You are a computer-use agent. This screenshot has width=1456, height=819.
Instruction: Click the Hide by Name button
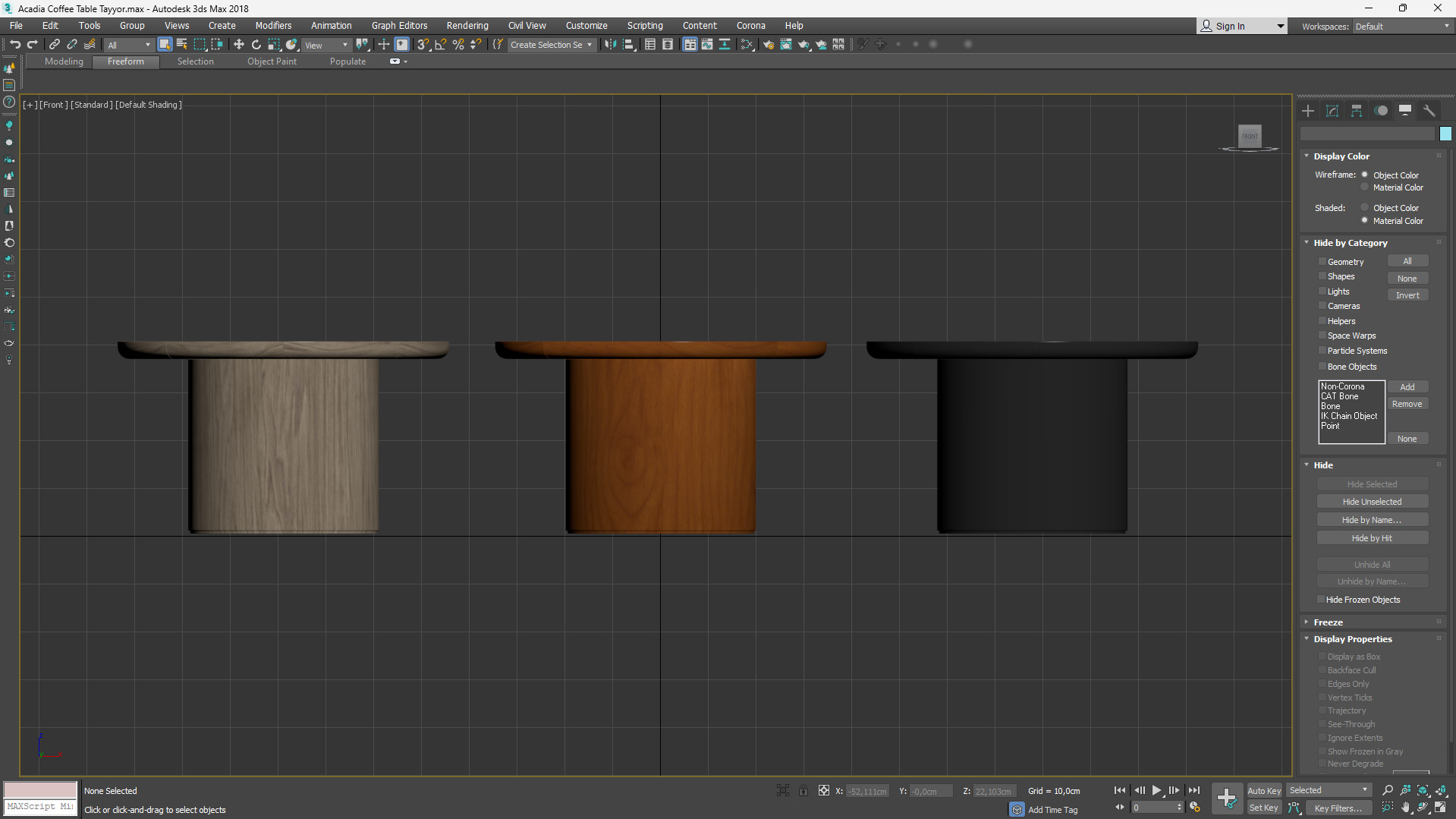(x=1372, y=520)
